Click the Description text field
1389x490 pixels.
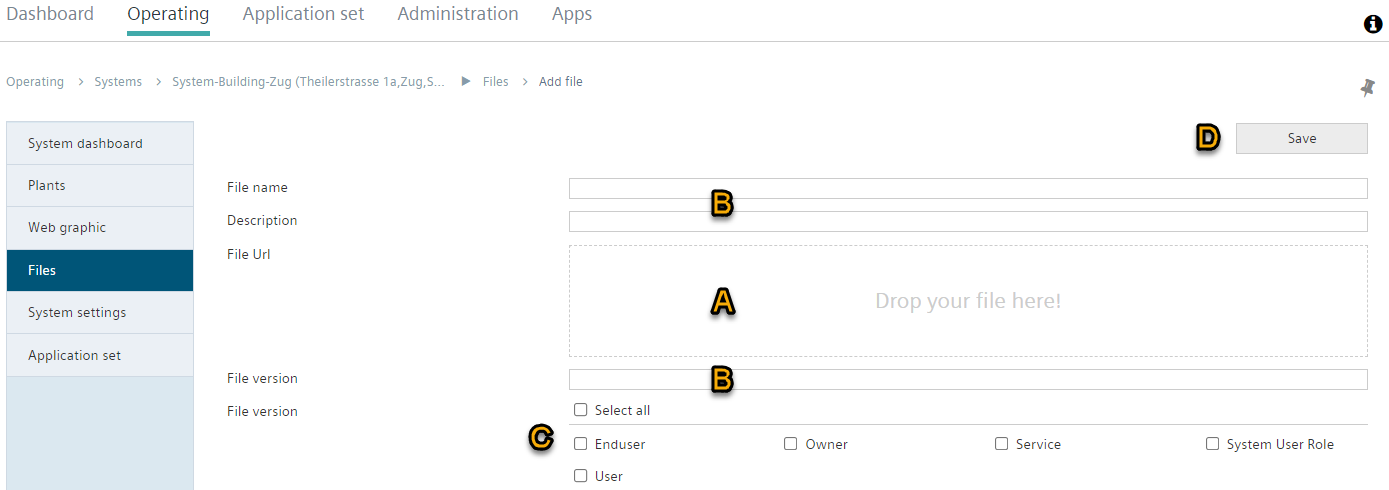[x=968, y=221]
